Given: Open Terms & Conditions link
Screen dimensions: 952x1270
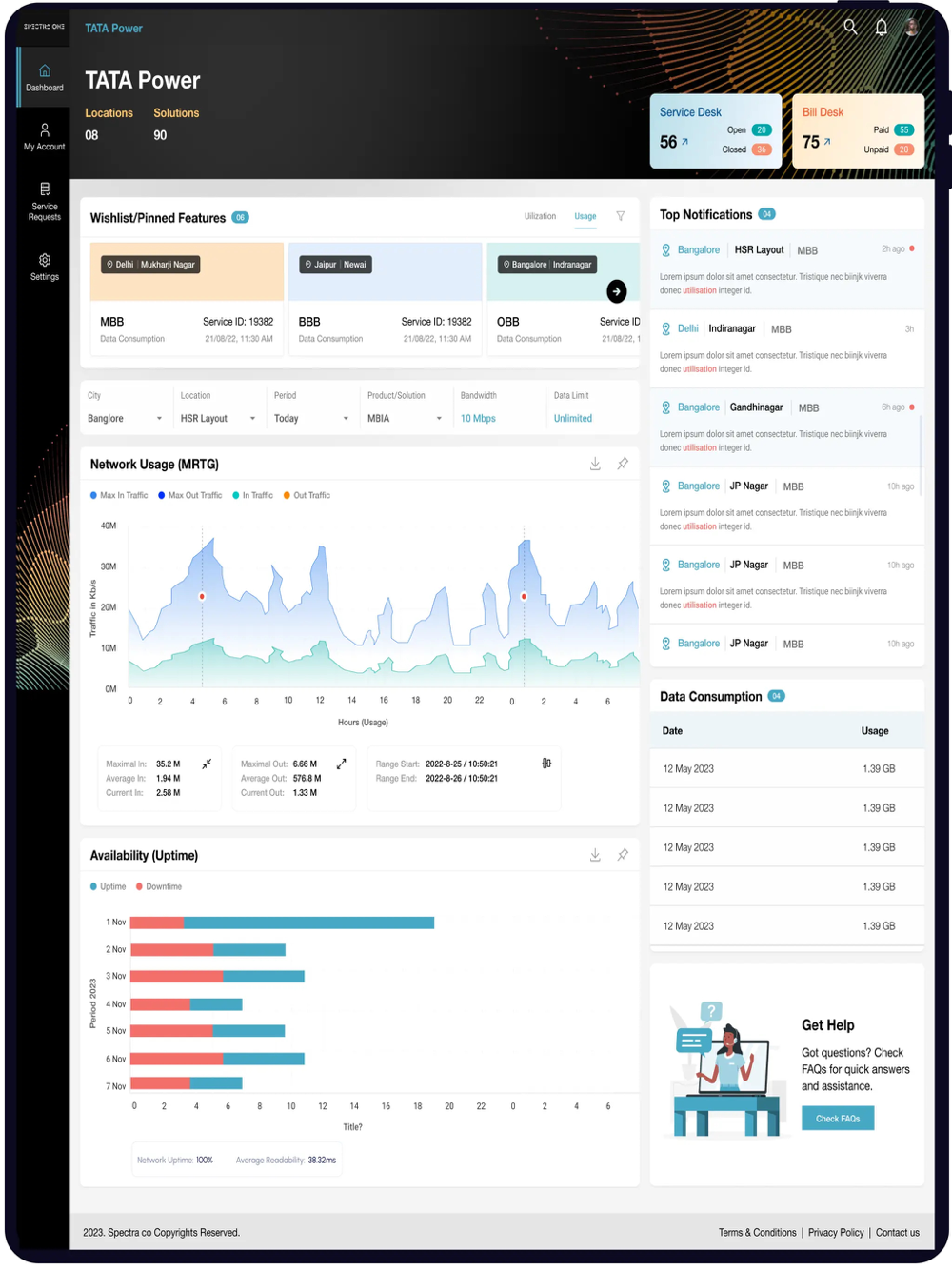Looking at the screenshot, I should pyautogui.click(x=758, y=1232).
